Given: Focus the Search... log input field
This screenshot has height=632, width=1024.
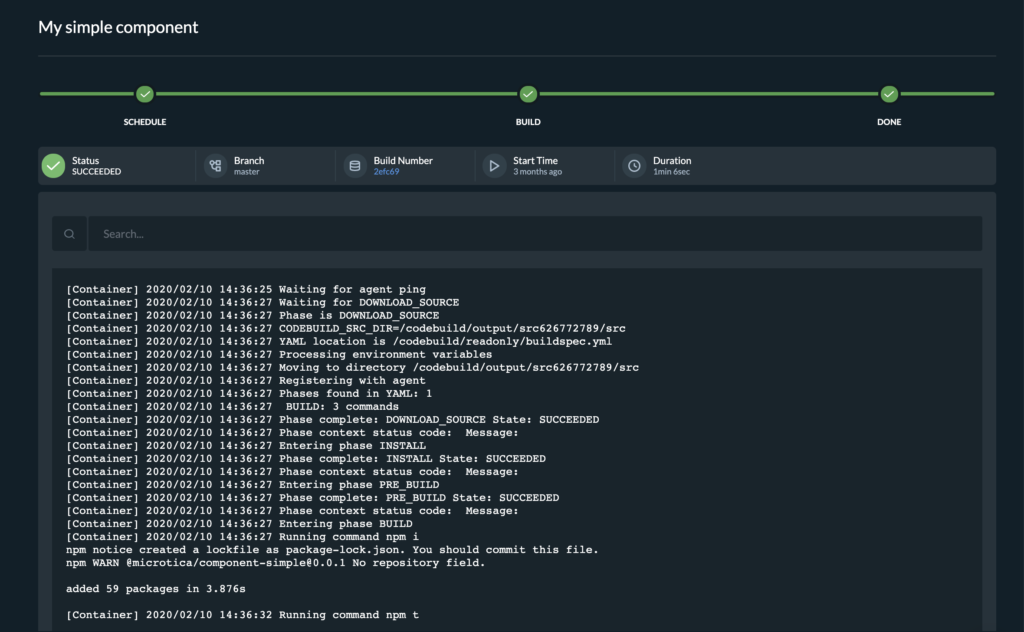Looking at the screenshot, I should [535, 234].
